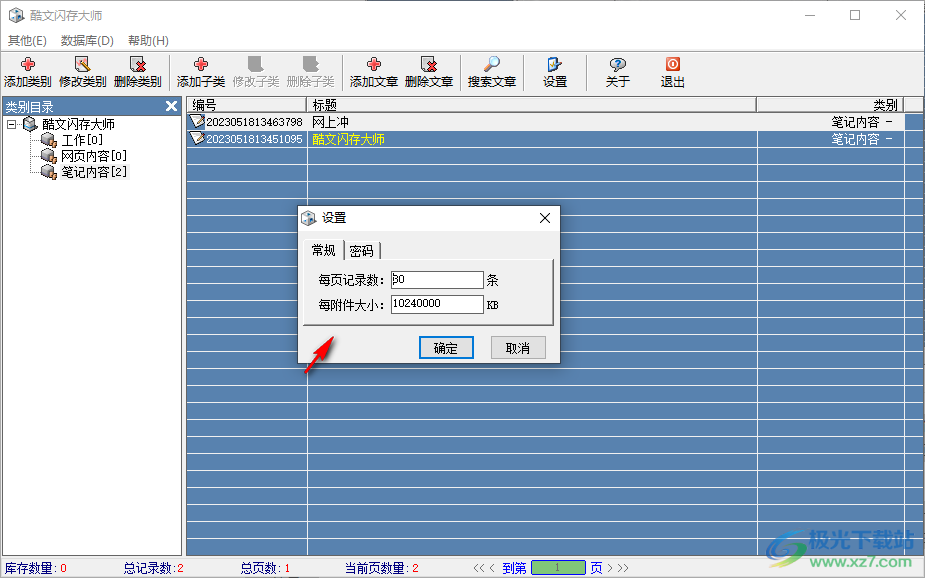
Task: Select the 工作[0] category
Action: click(82, 140)
